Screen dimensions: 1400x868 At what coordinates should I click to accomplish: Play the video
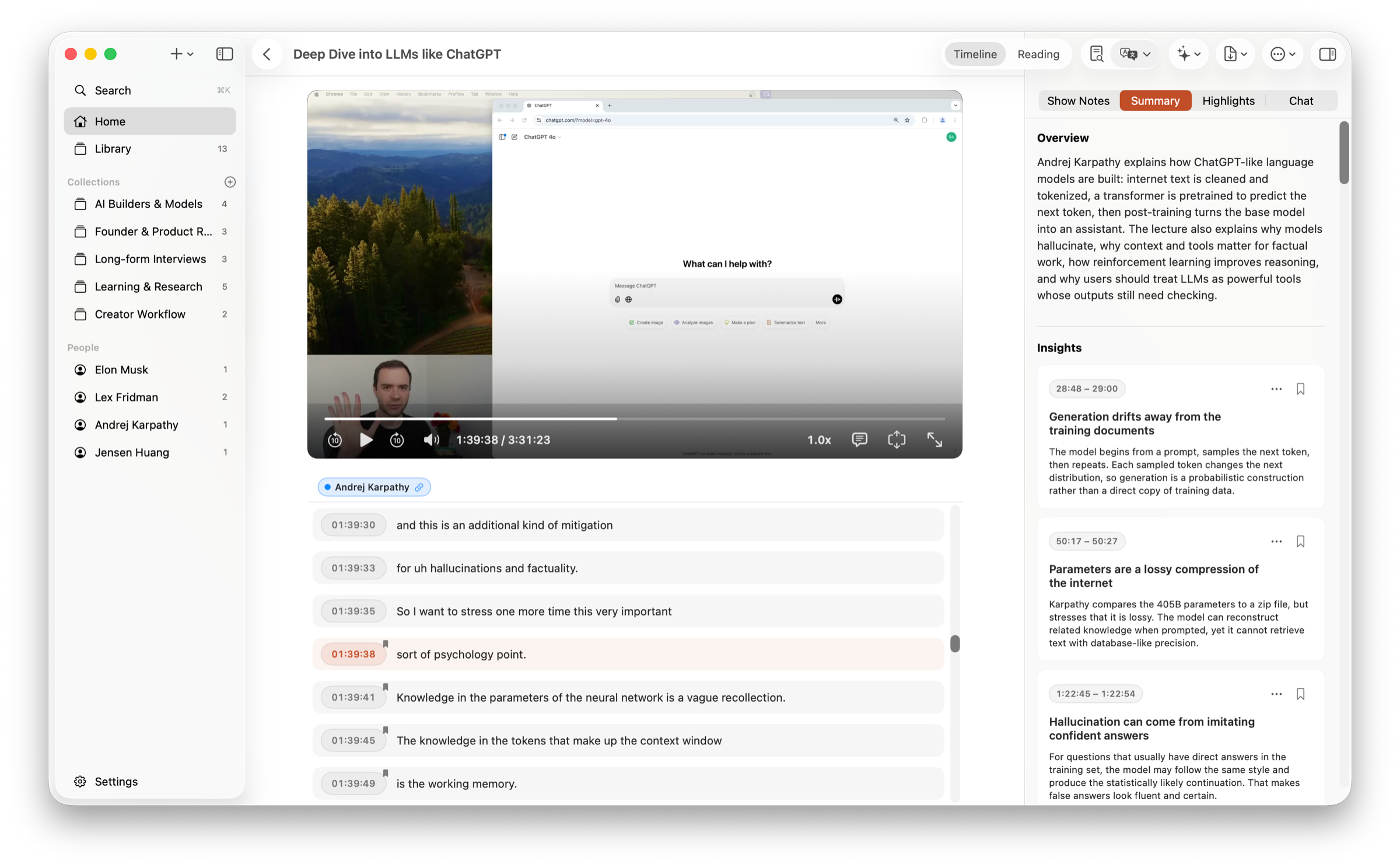click(x=366, y=440)
